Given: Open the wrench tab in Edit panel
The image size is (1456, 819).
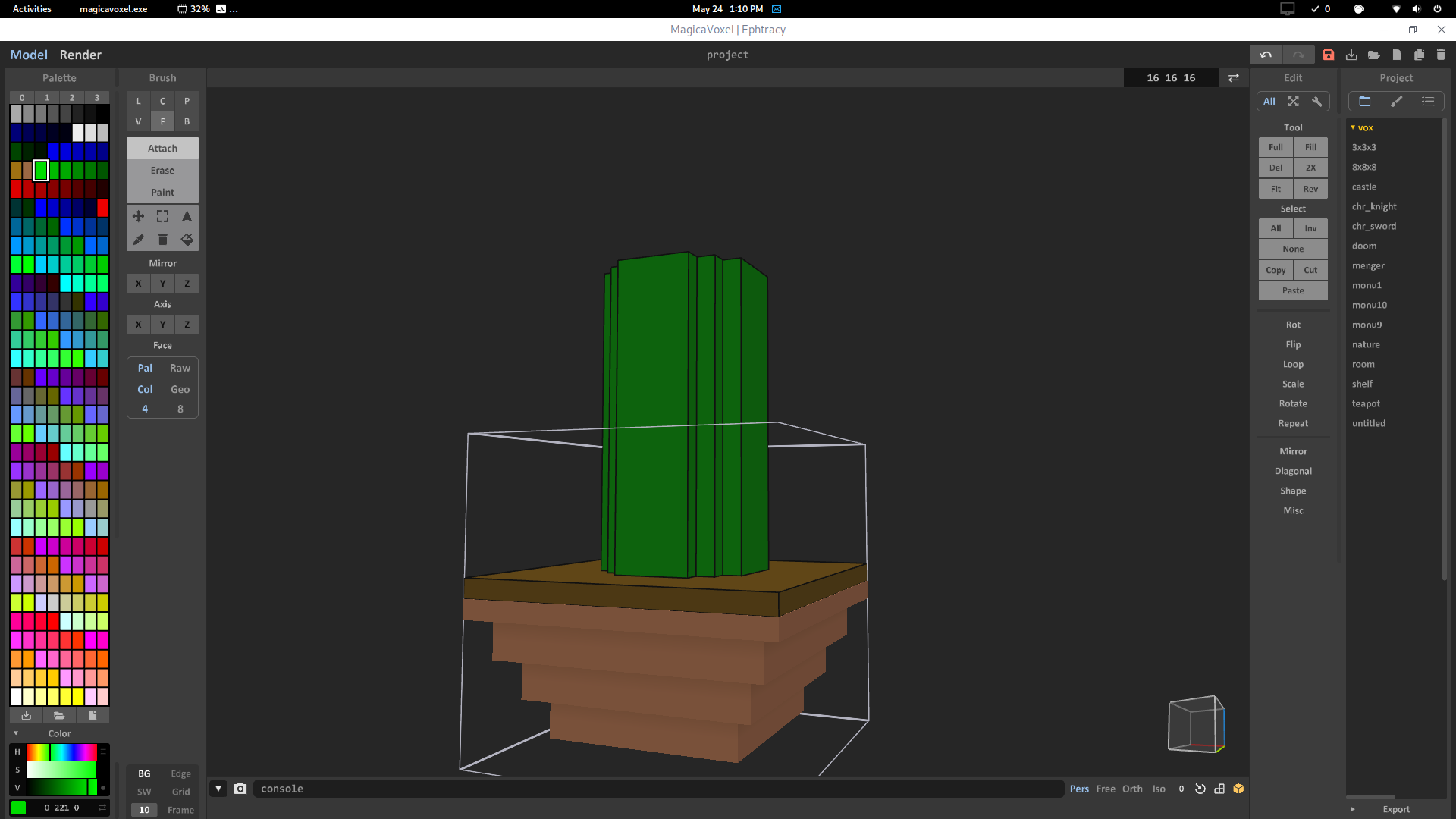Looking at the screenshot, I should (1317, 101).
